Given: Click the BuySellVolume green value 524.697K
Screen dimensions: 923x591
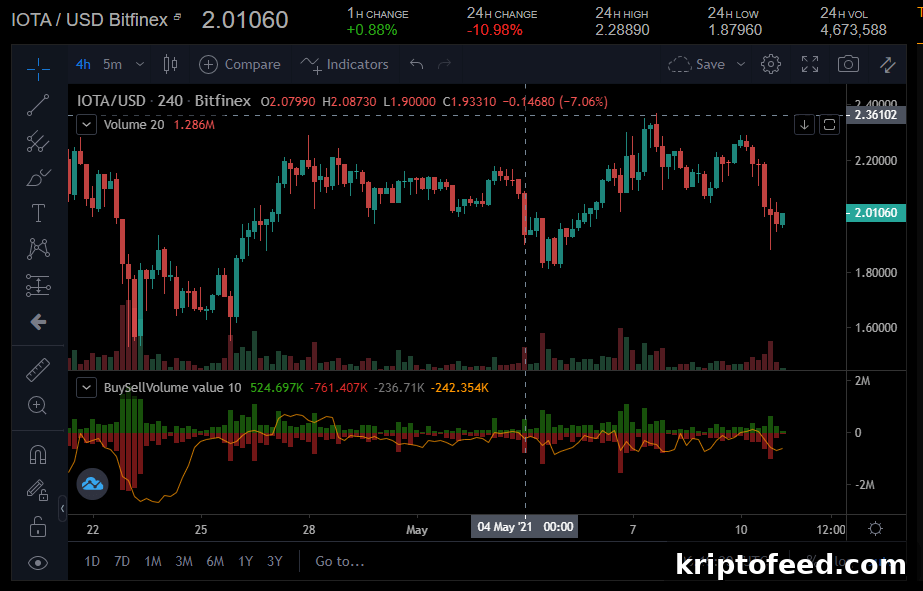Looking at the screenshot, I should coord(277,388).
